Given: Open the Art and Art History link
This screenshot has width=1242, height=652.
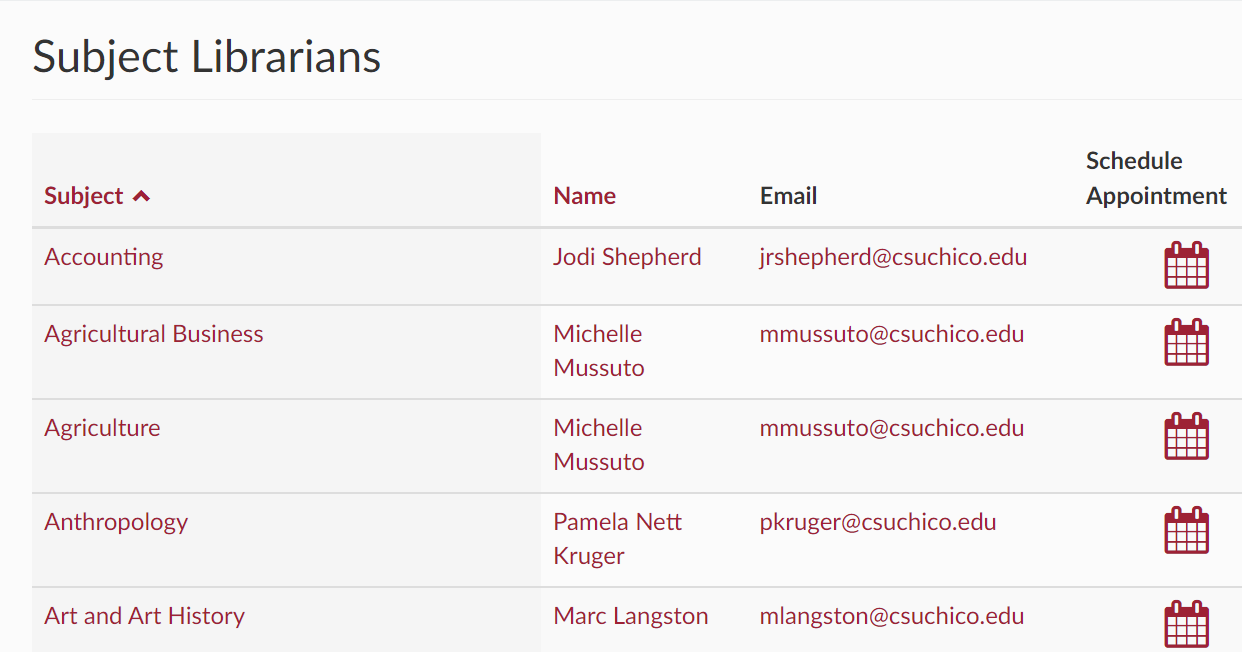Looking at the screenshot, I should tap(144, 616).
